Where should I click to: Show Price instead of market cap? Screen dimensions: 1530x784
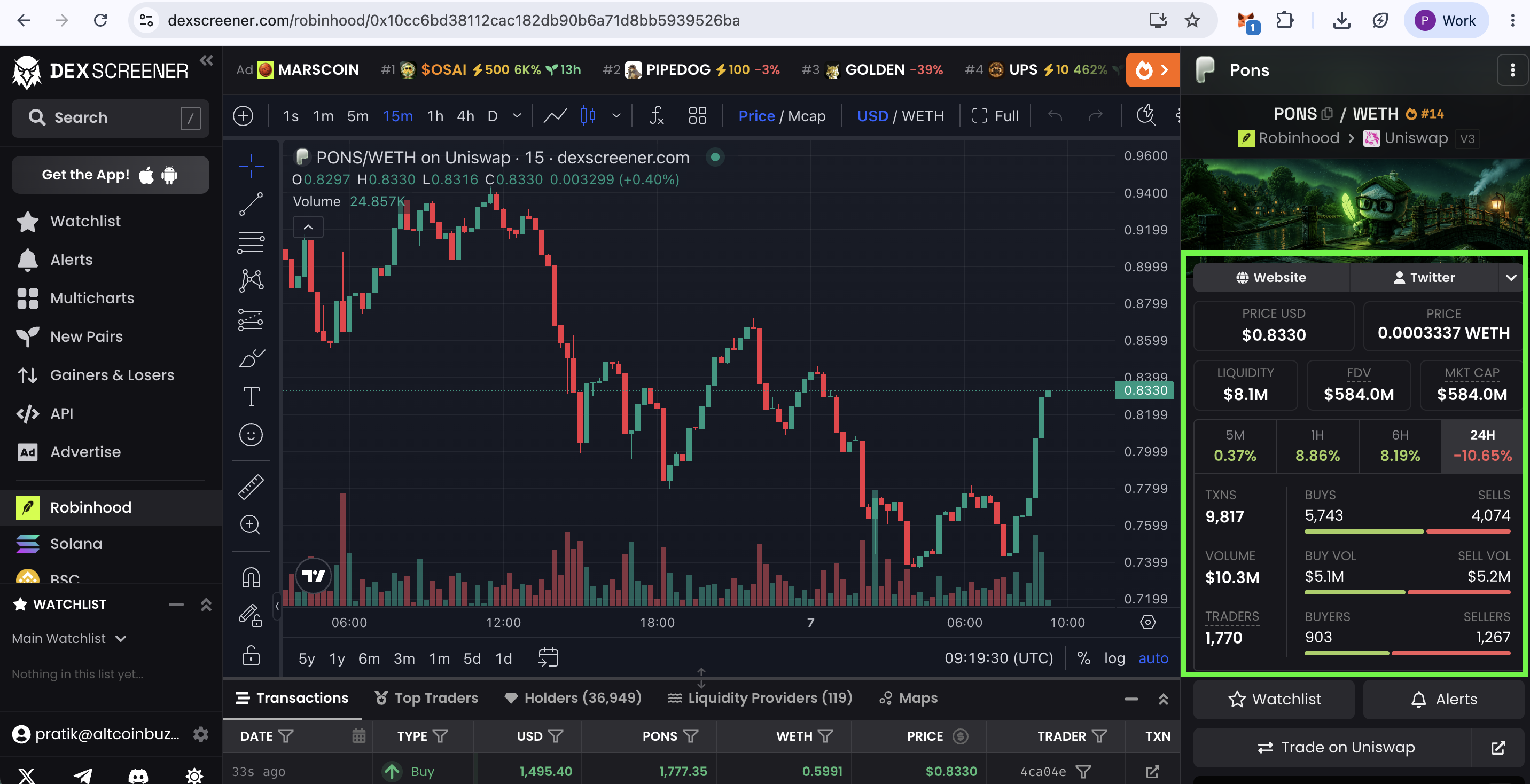tap(756, 116)
